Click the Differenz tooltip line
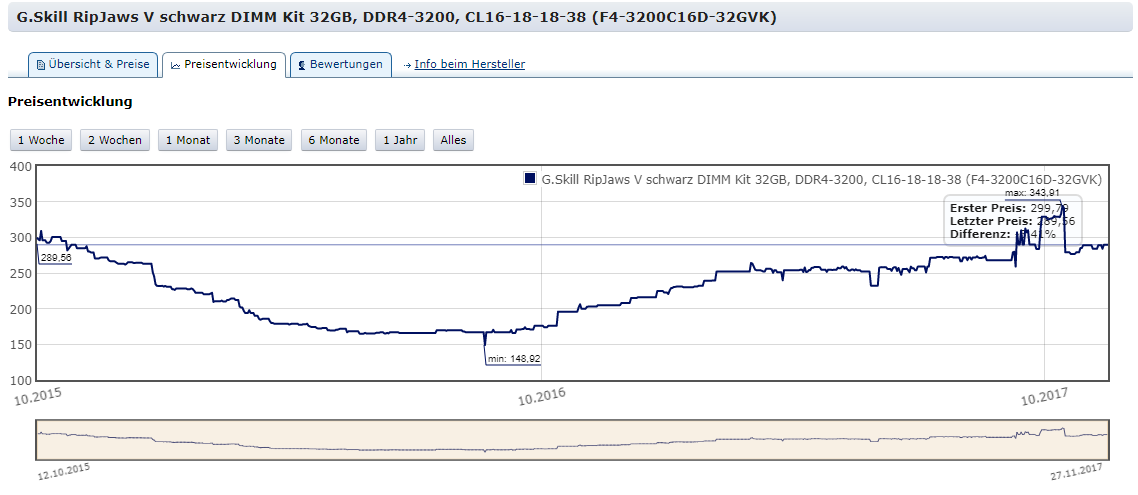 coord(1002,234)
